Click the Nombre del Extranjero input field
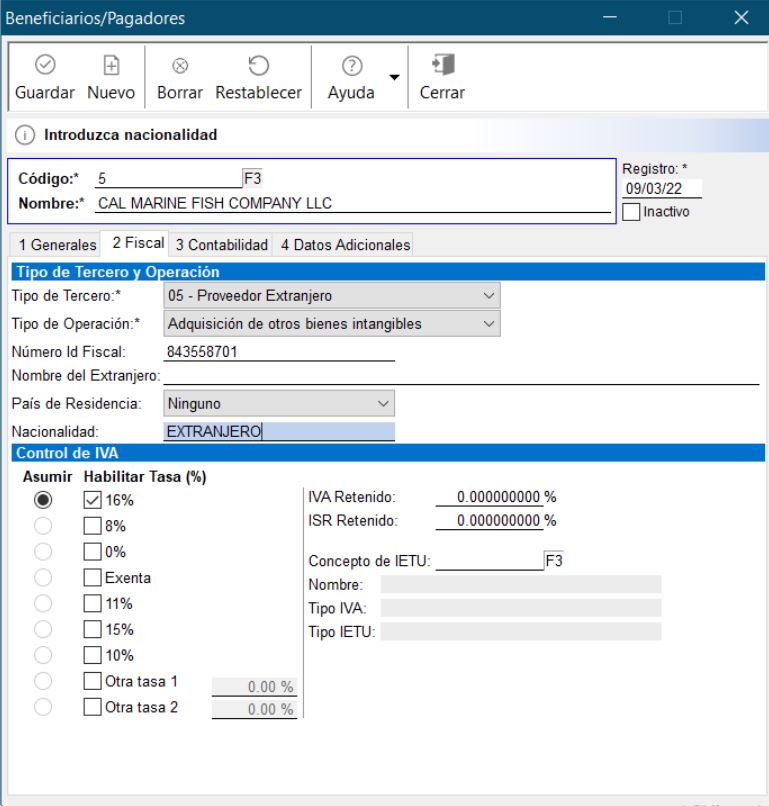The height and width of the screenshot is (806, 769). click(460, 375)
